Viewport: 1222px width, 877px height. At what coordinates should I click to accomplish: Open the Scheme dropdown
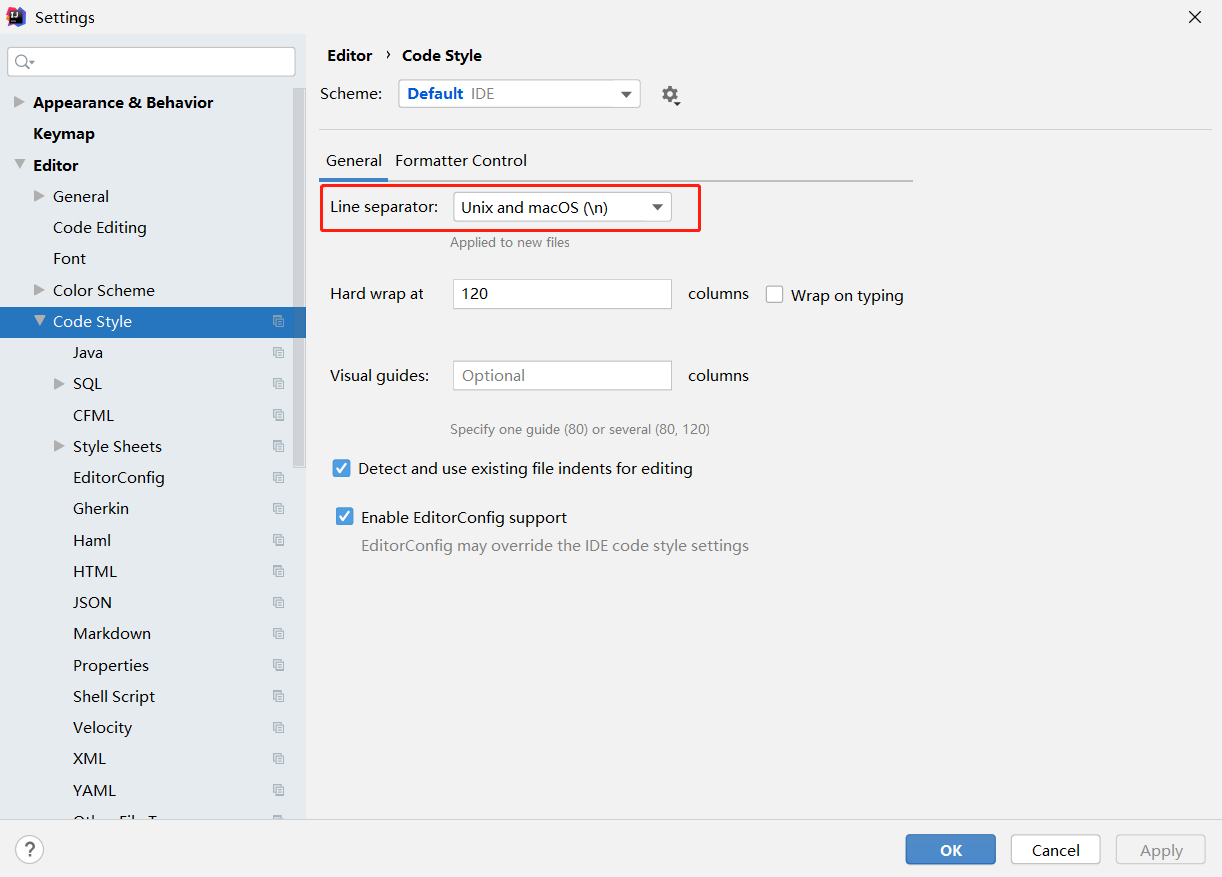(519, 94)
